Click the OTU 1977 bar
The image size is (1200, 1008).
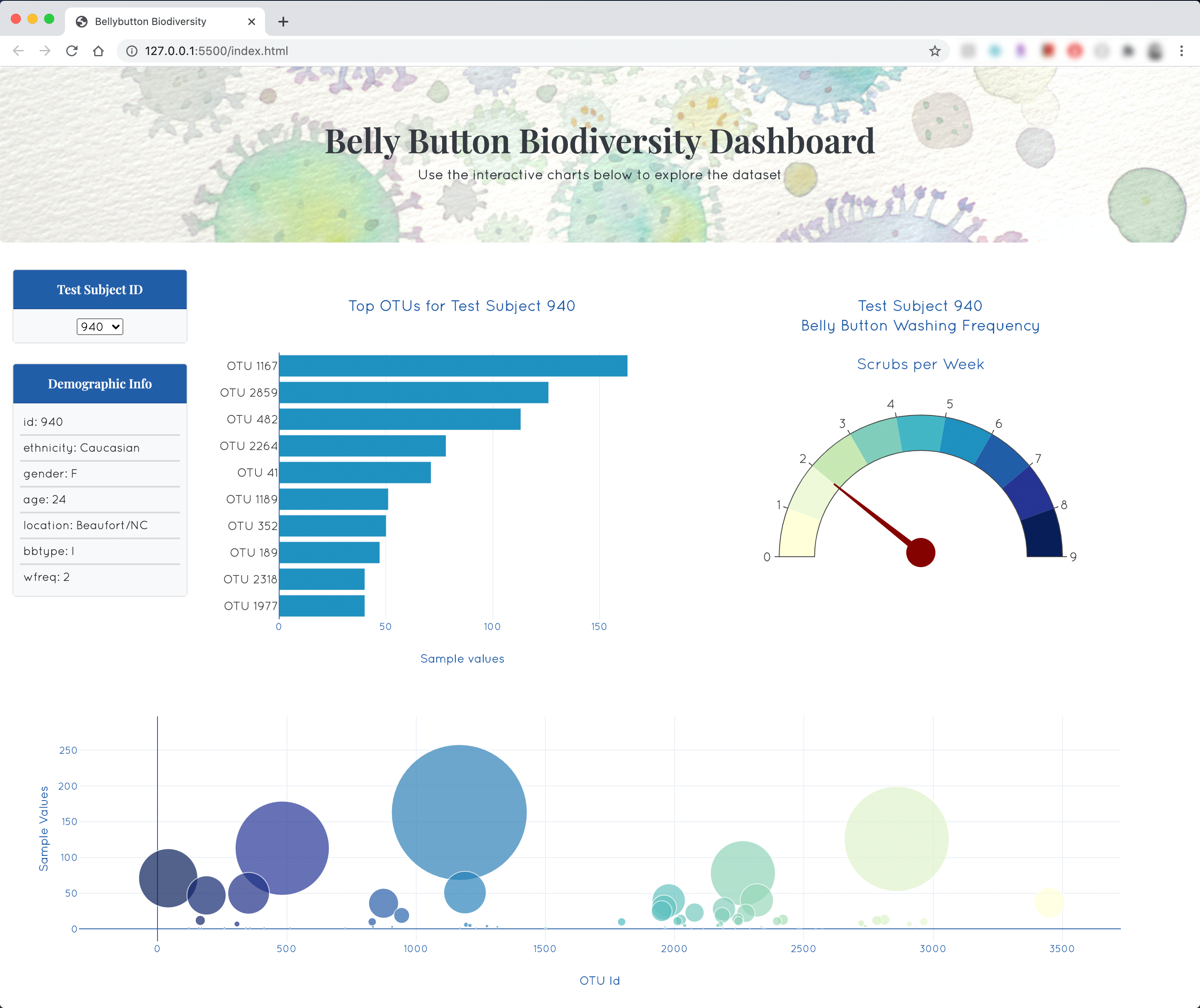[x=322, y=606]
